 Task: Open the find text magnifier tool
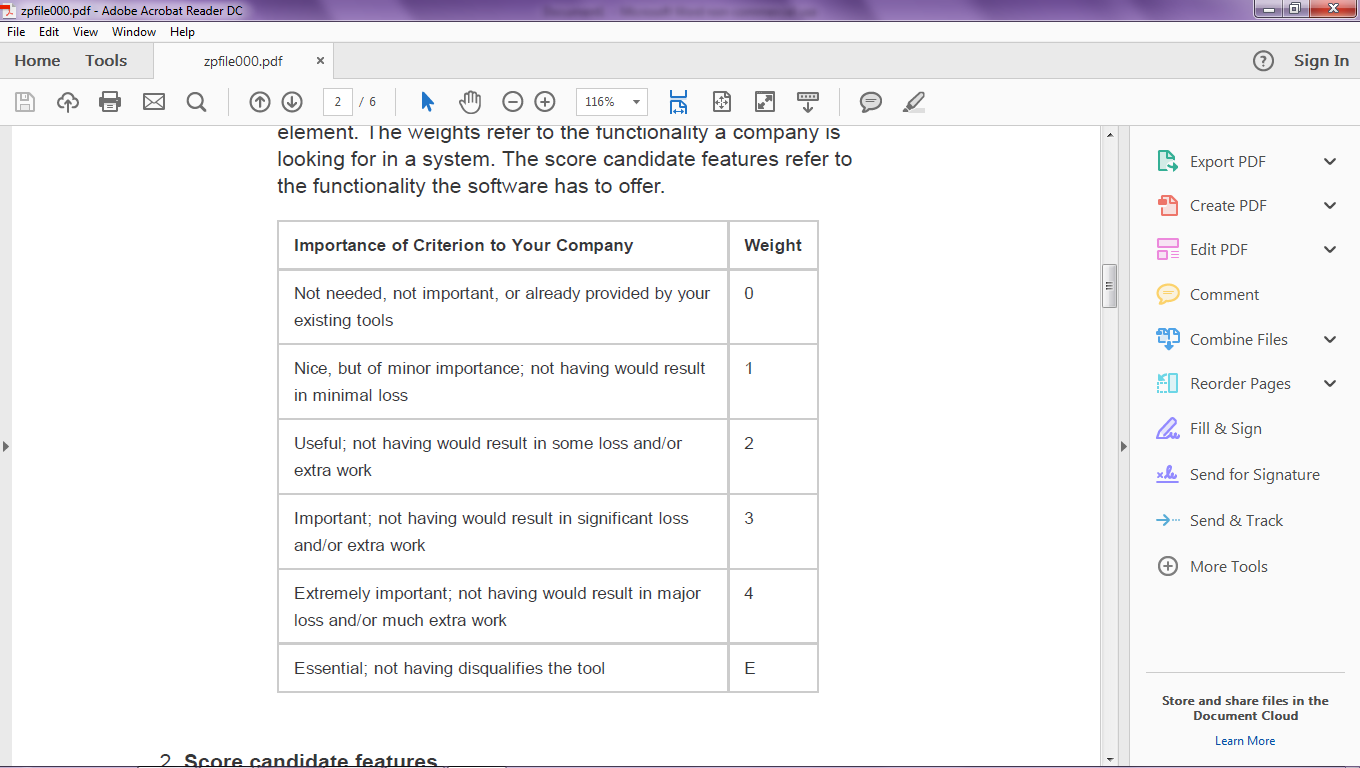[197, 102]
